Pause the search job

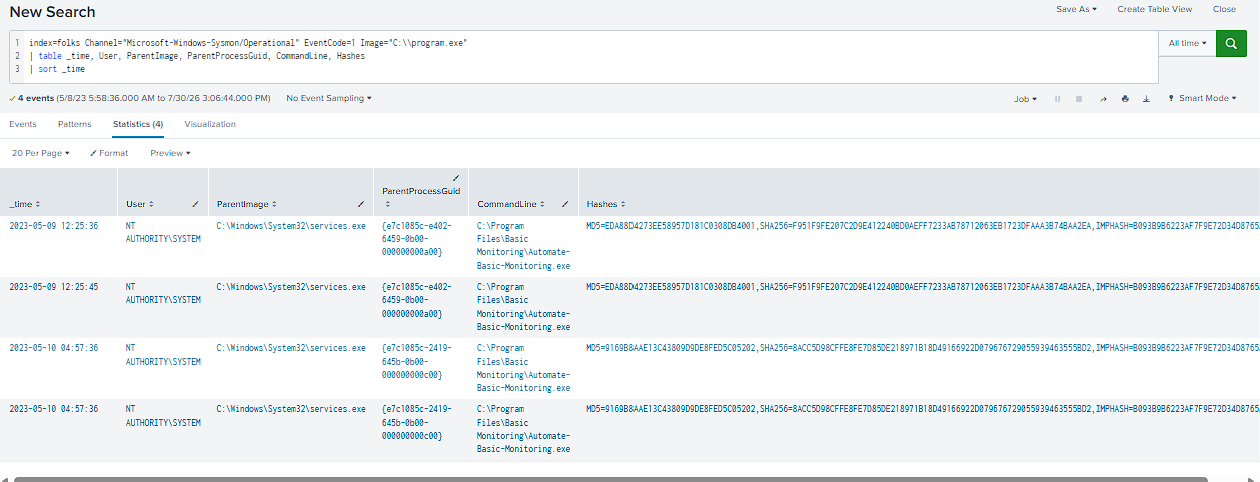(x=1058, y=99)
